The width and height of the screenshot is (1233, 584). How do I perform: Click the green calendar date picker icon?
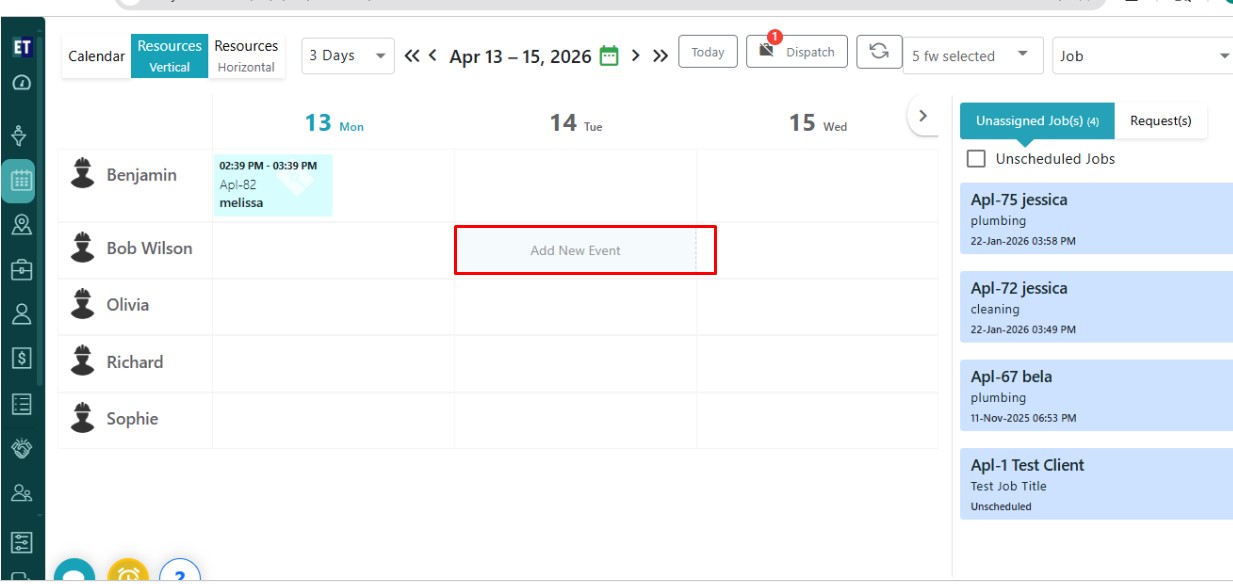609,56
